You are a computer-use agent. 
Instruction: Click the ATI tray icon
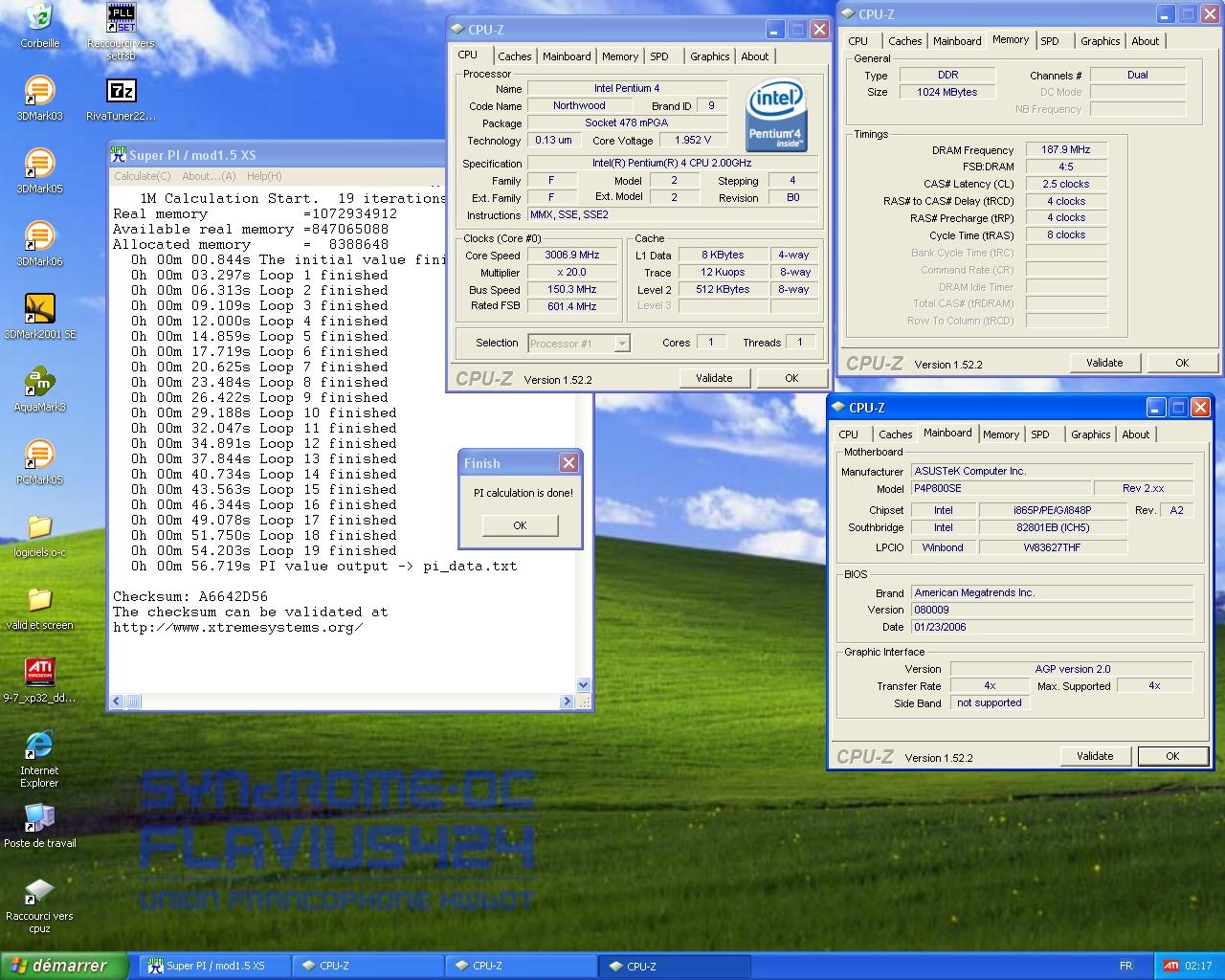tap(1170, 966)
